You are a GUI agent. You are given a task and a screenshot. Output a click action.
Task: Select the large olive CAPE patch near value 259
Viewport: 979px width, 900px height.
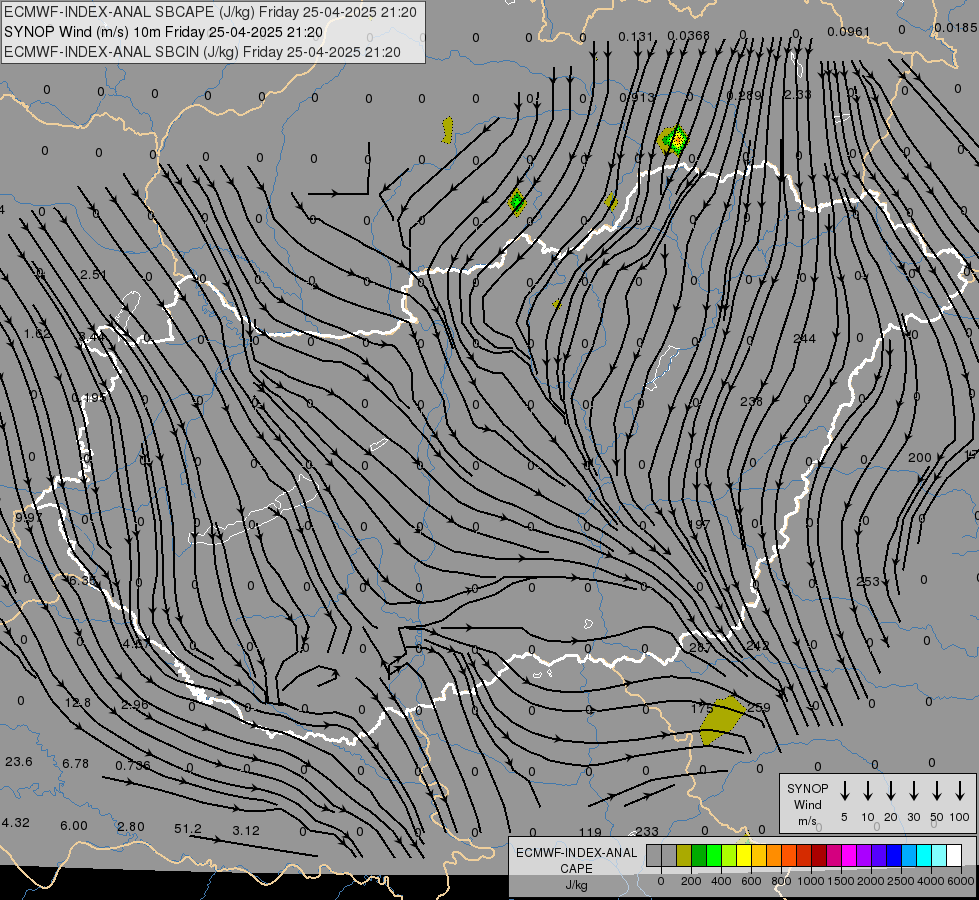pyautogui.click(x=721, y=720)
